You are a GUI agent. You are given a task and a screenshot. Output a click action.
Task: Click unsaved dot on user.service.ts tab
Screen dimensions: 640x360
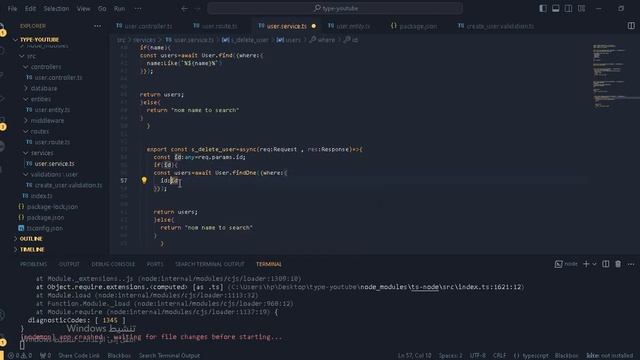313,26
